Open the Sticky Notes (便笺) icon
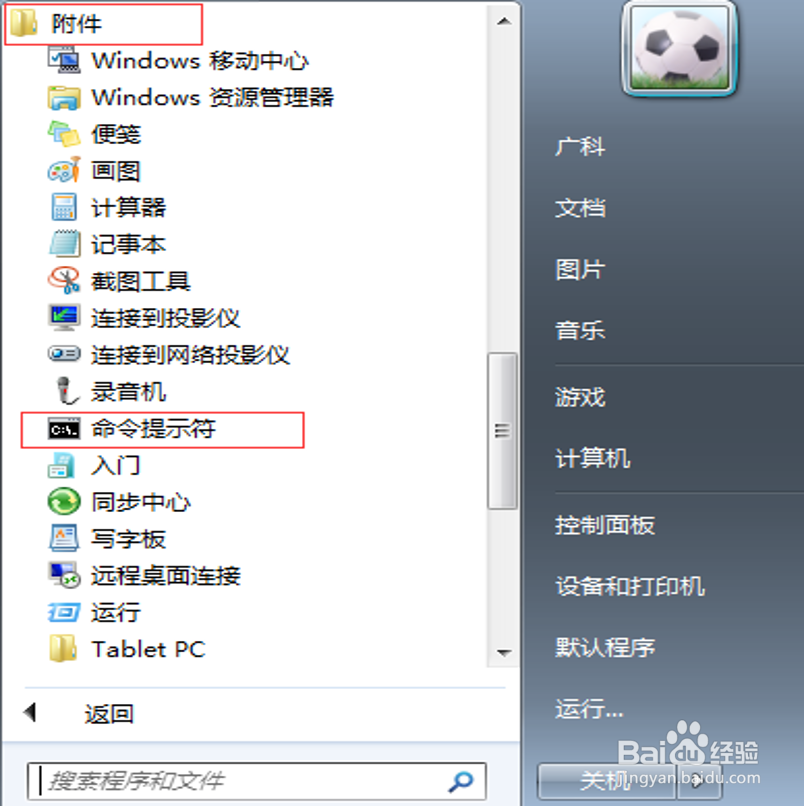 (x=64, y=134)
